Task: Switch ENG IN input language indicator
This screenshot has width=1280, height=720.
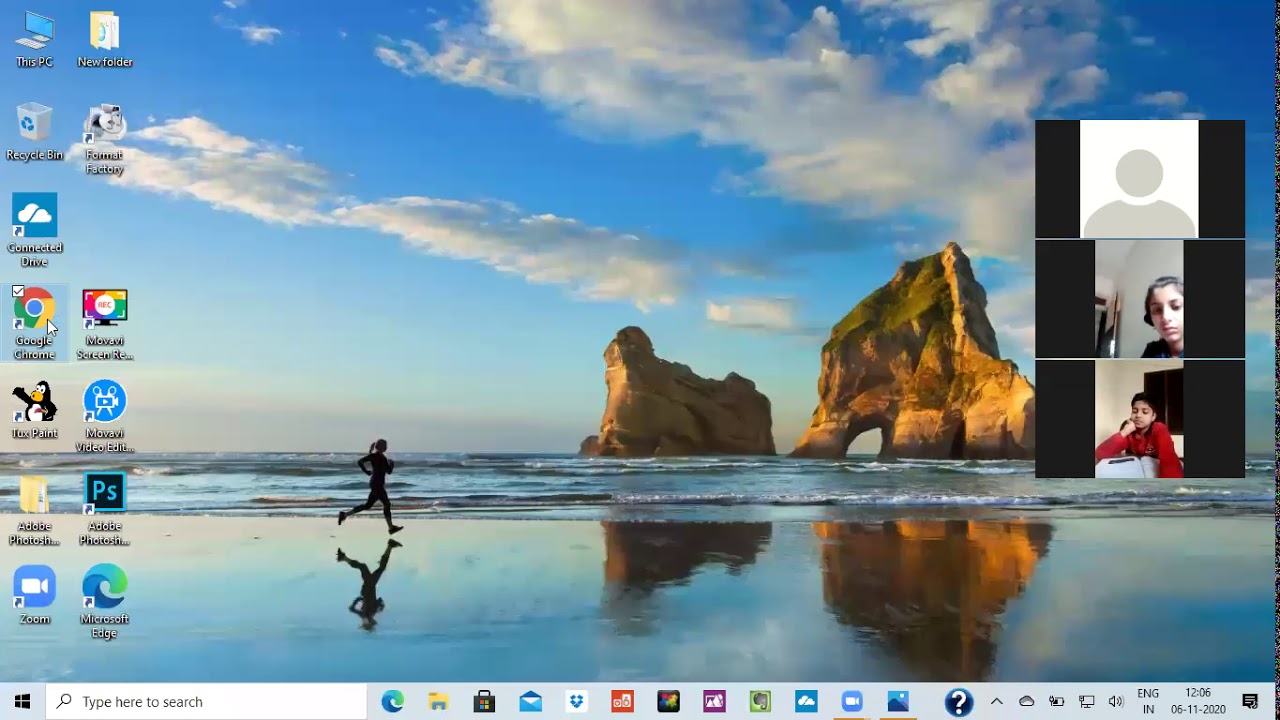Action: (1148, 702)
